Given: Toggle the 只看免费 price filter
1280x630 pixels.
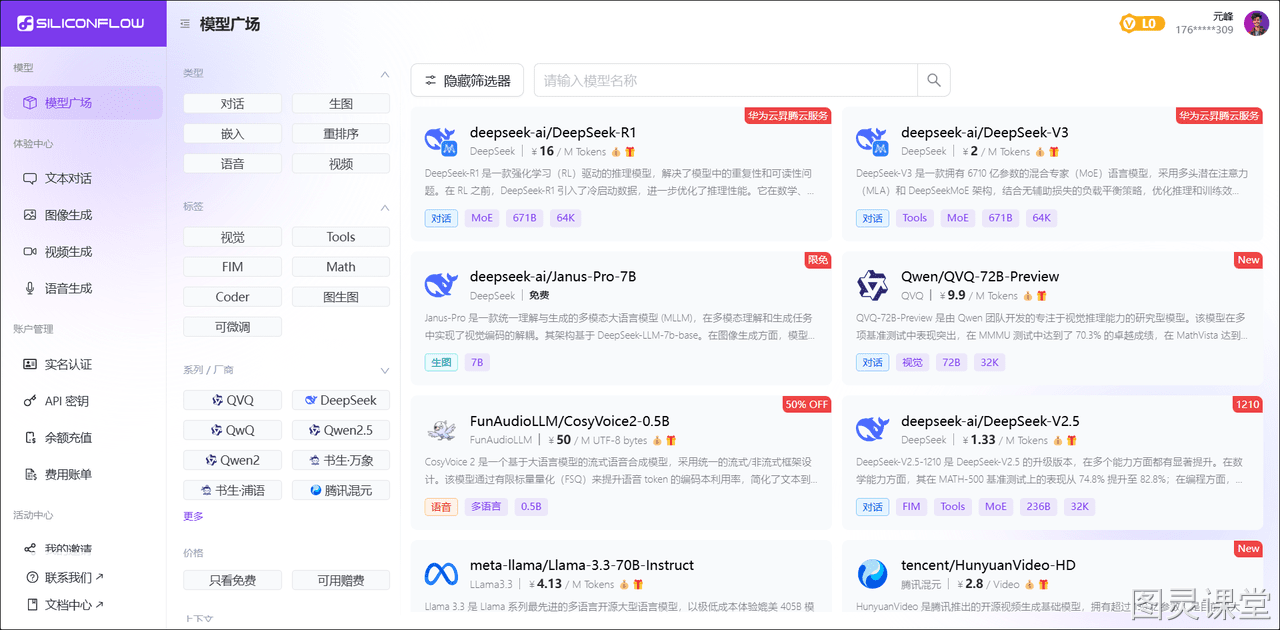Looking at the screenshot, I should (232, 580).
